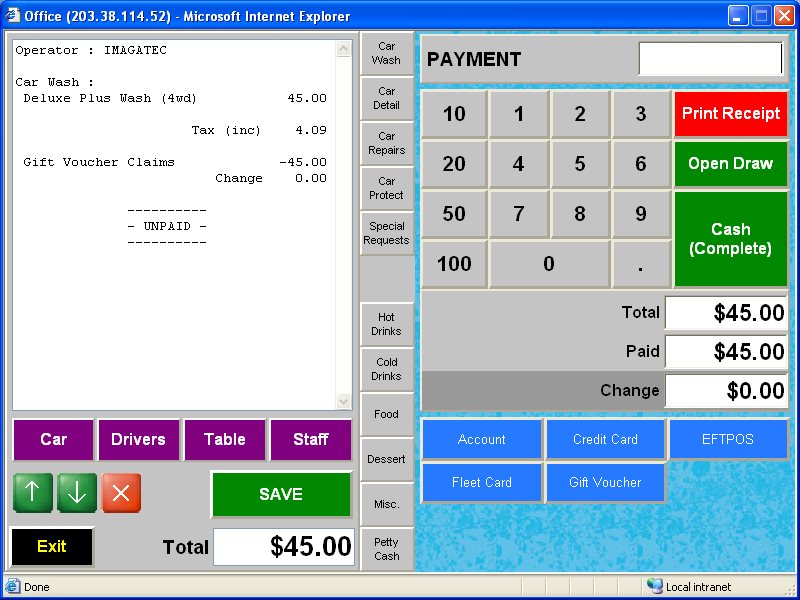Click the purple Drivers button
This screenshot has width=800, height=600.
(139, 440)
